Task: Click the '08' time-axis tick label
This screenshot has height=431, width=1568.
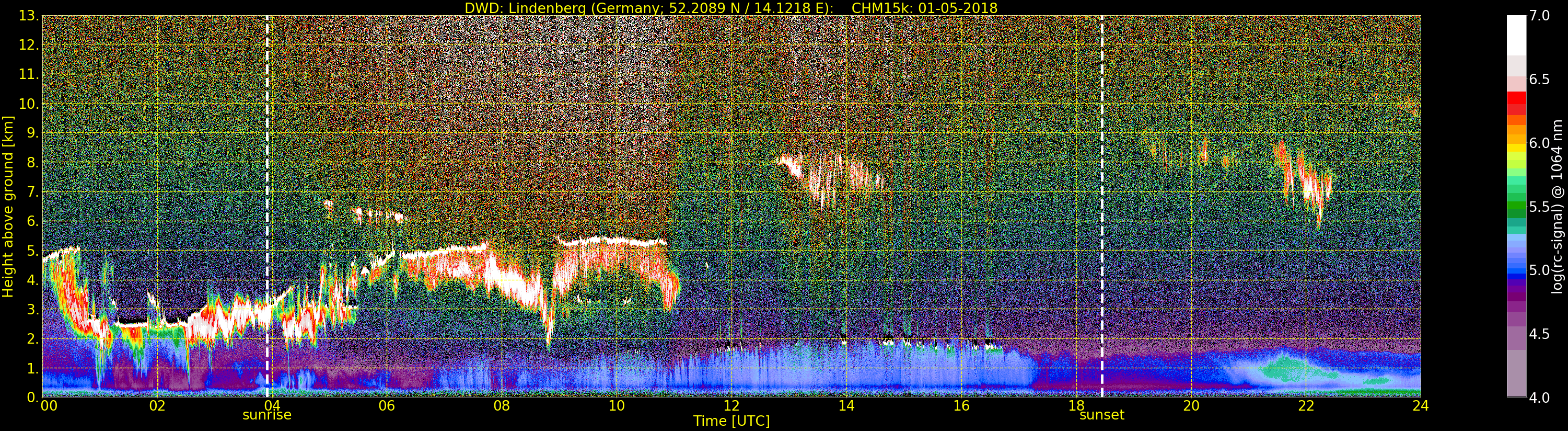Action: coord(502,406)
